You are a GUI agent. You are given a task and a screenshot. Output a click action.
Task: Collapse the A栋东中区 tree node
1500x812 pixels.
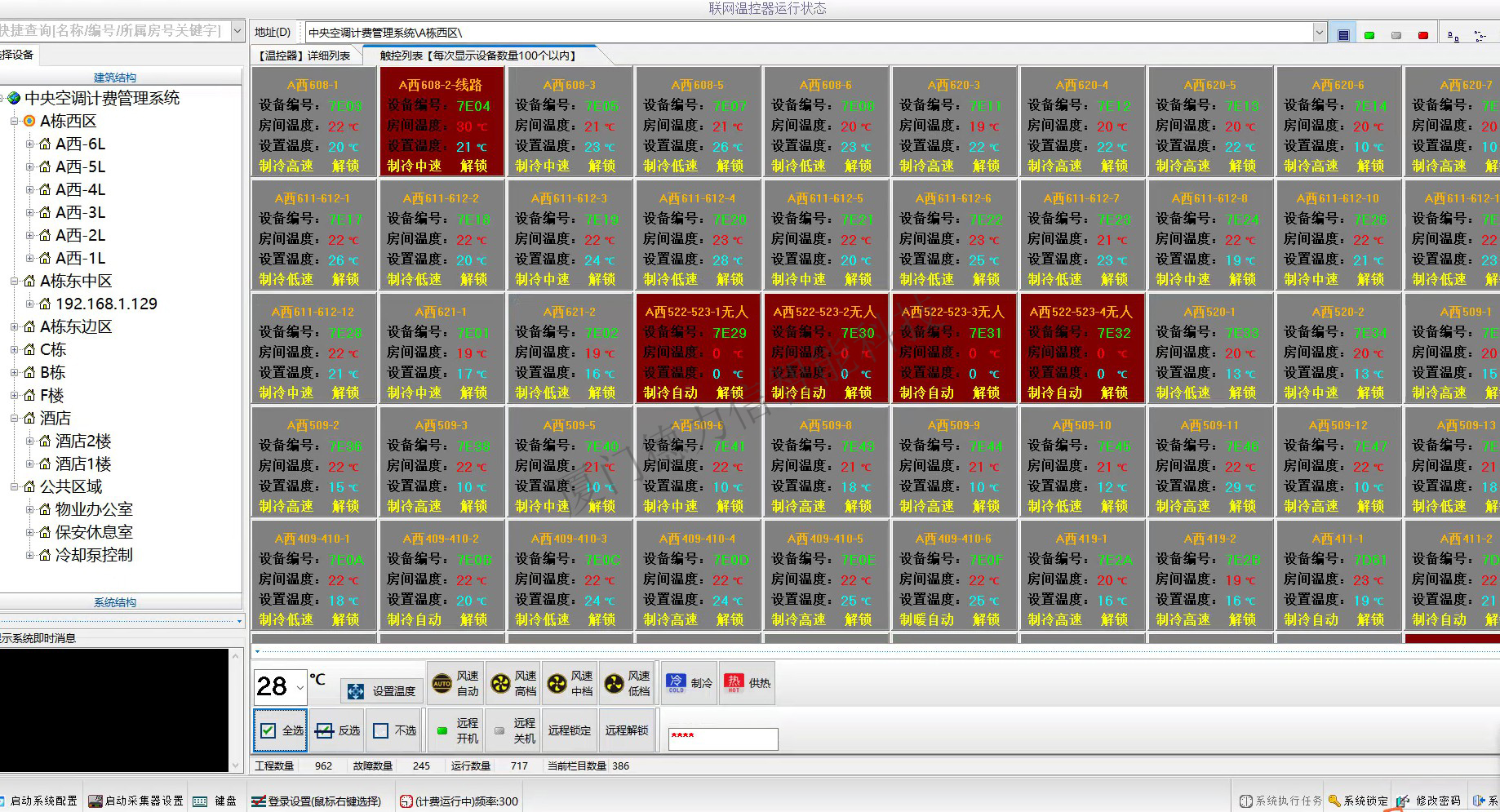14,281
